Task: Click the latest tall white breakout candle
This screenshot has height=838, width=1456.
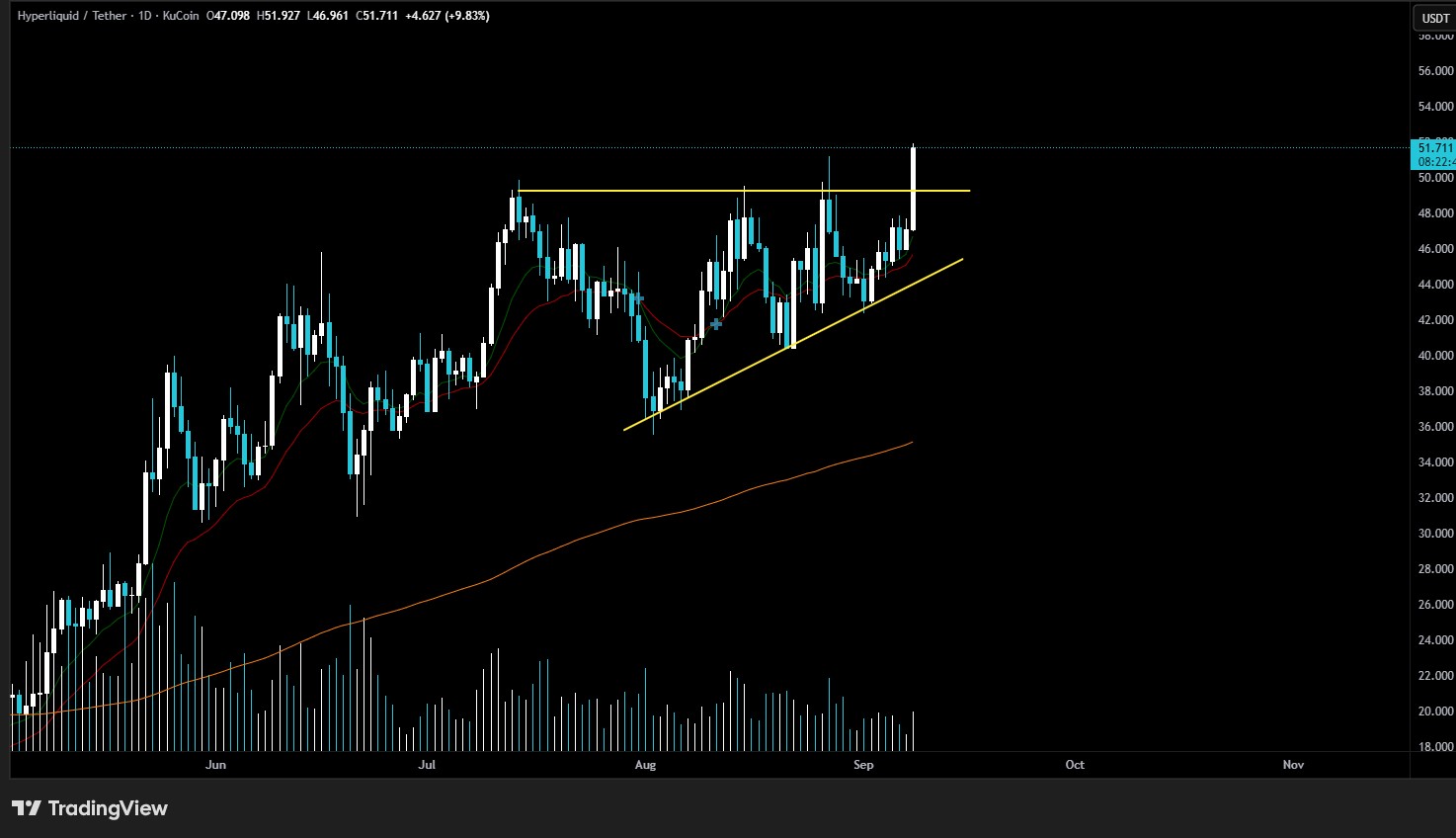Action: [914, 189]
